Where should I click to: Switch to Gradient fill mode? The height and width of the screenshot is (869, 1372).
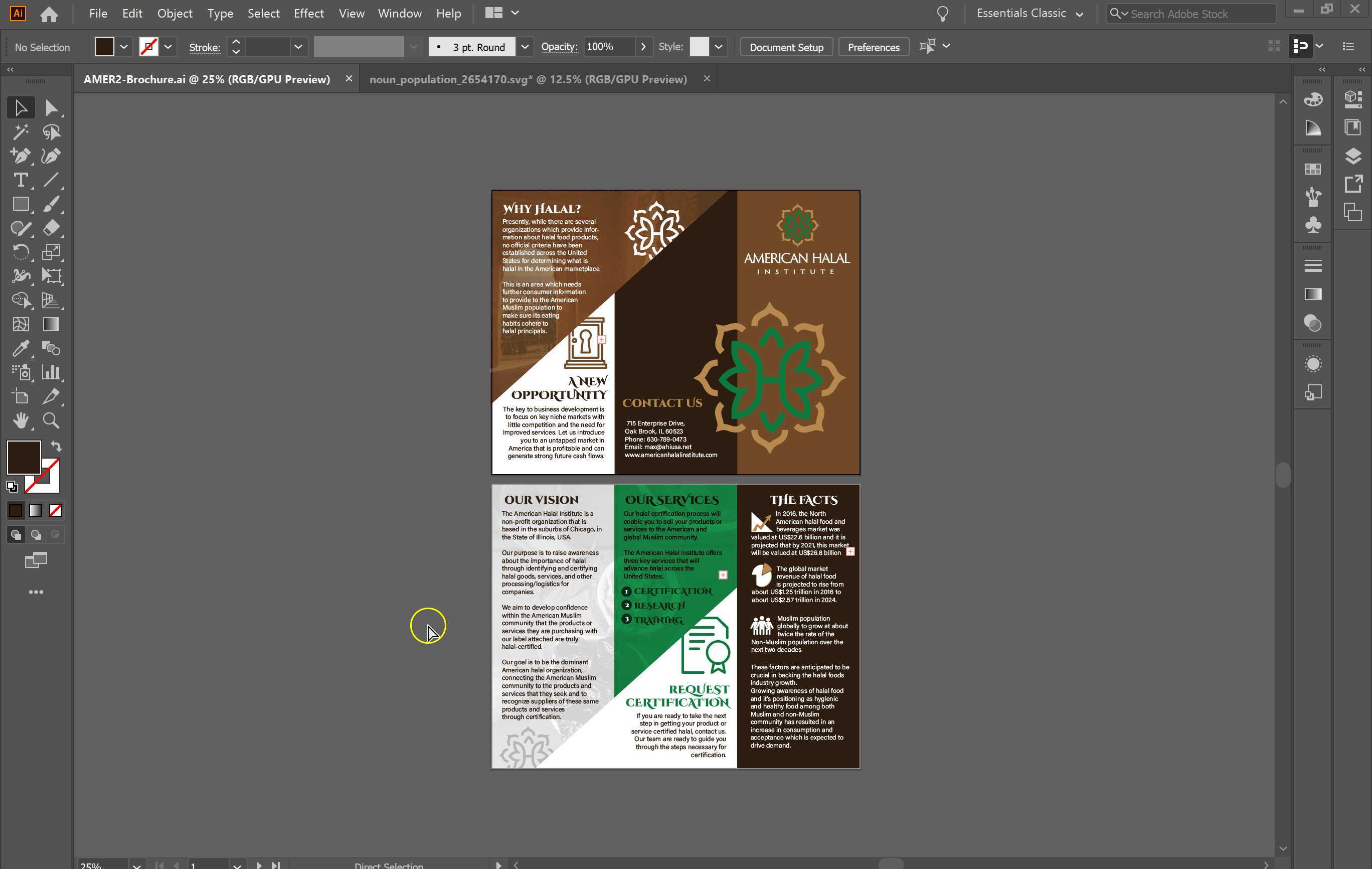point(35,510)
